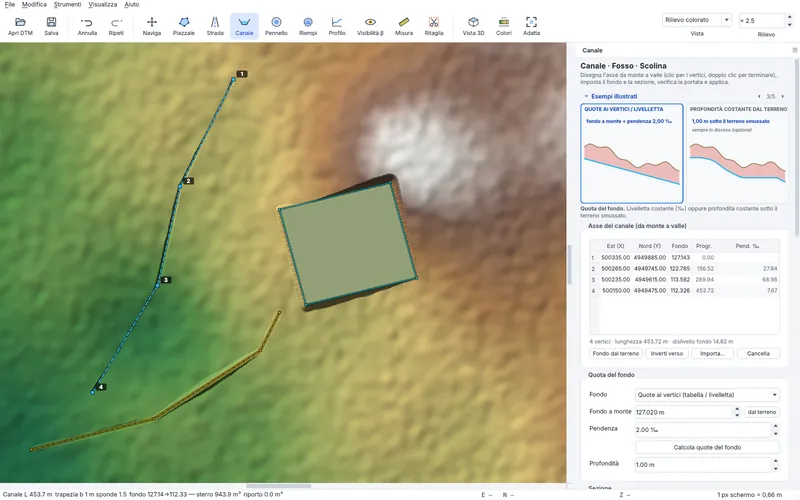Screen dimensions: 800x500
Task: Decrease the Pendenza value
Action: 776,433
